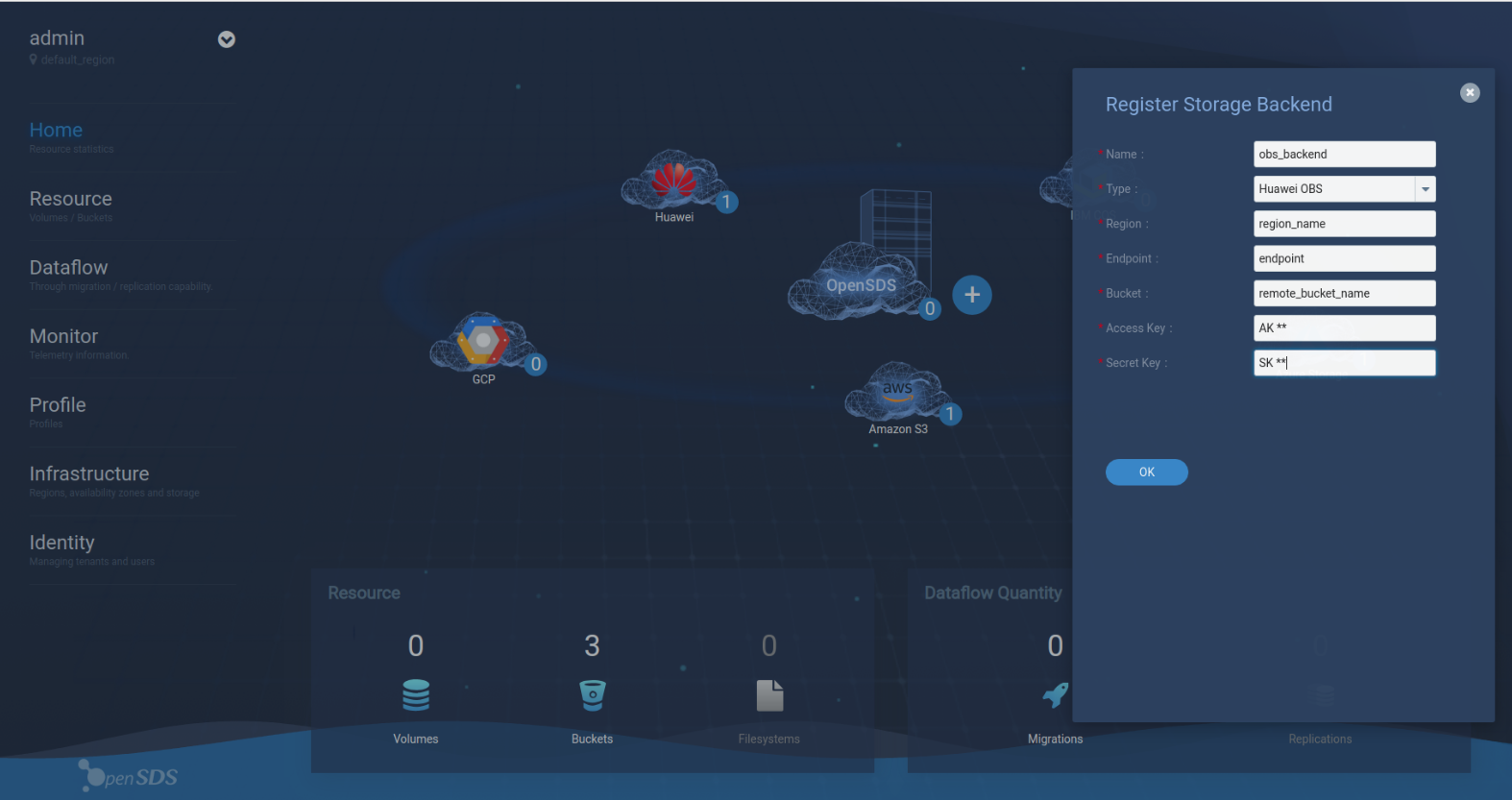The width and height of the screenshot is (1512, 800).
Task: Click the default_region location text
Action: [78, 60]
